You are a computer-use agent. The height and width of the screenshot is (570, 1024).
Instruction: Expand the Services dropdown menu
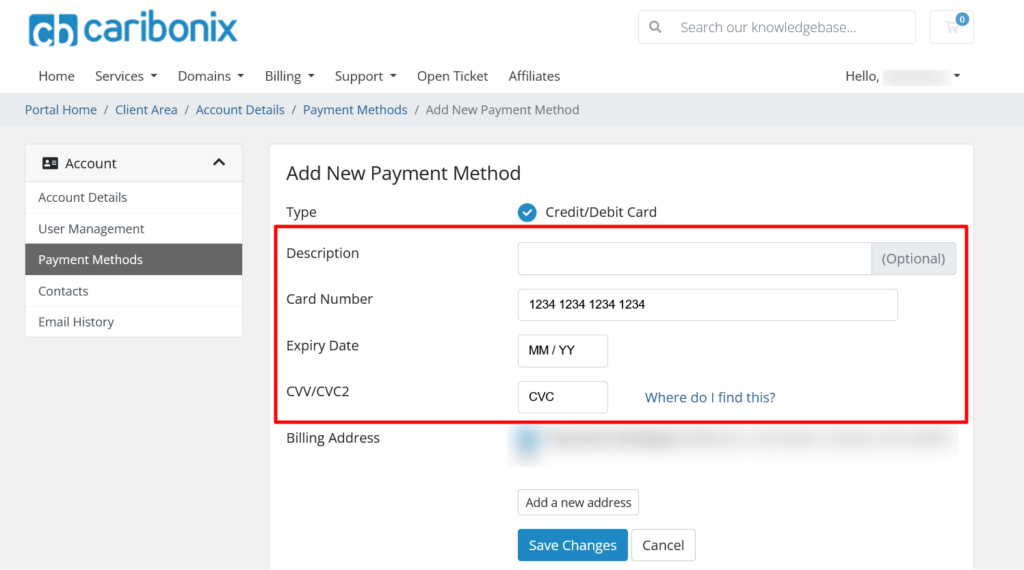coord(126,76)
